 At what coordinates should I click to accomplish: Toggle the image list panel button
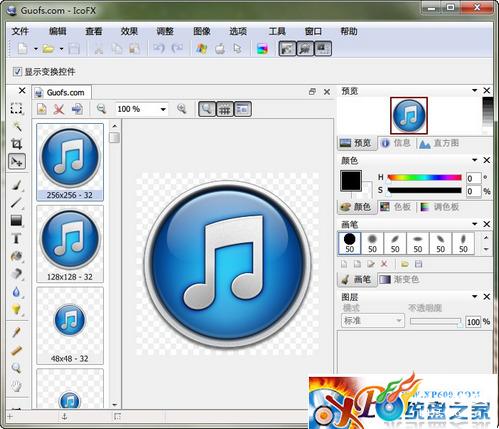pos(243,109)
